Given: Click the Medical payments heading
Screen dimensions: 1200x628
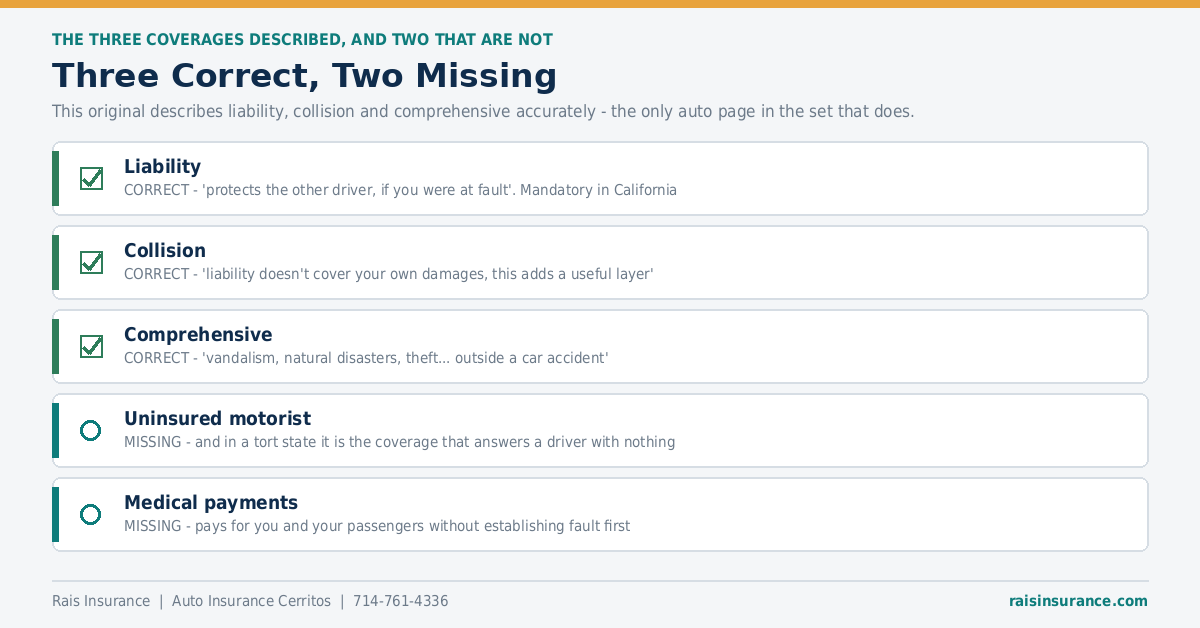Looking at the screenshot, I should click(211, 502).
